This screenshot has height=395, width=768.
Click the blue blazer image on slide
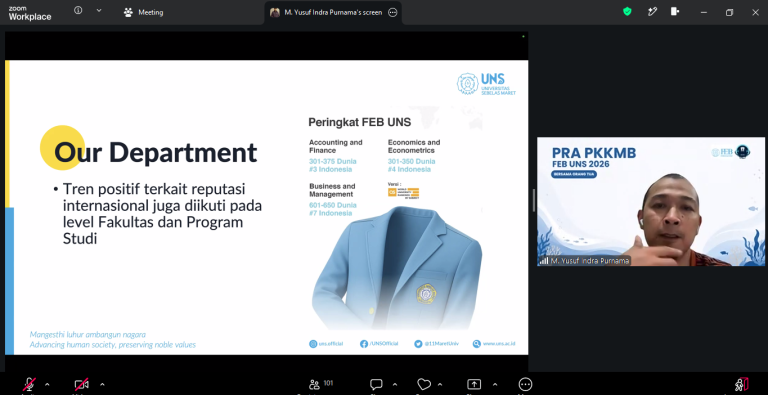397,268
